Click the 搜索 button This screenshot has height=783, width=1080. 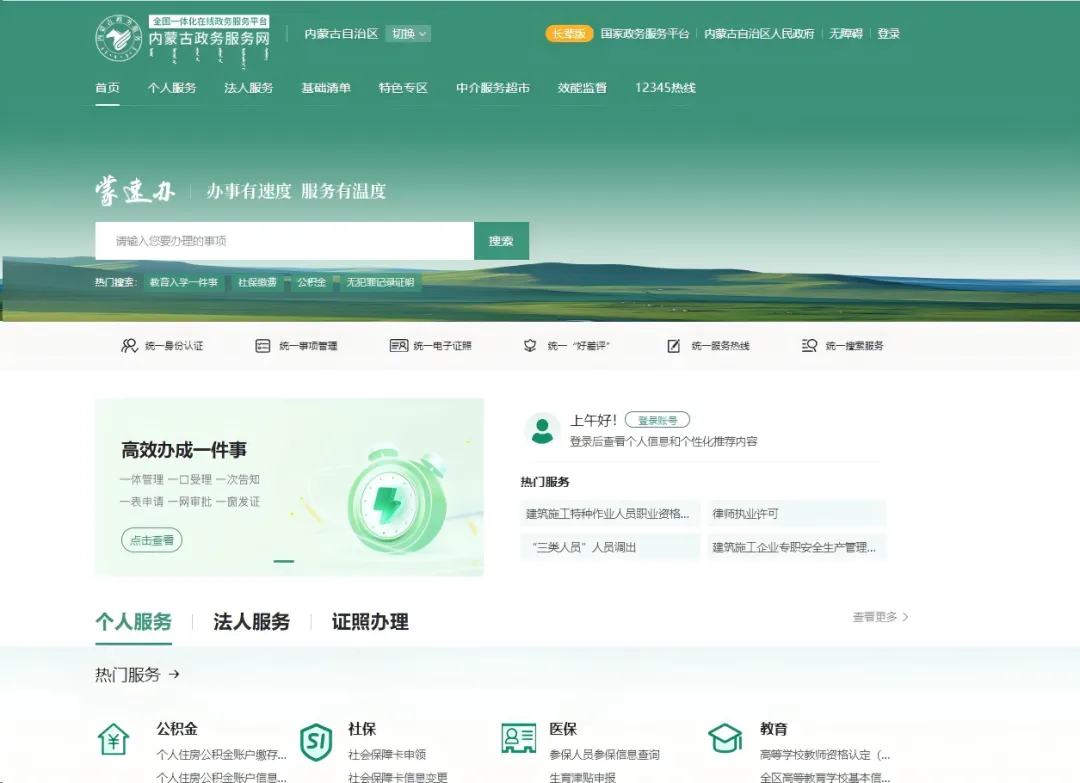click(x=501, y=241)
